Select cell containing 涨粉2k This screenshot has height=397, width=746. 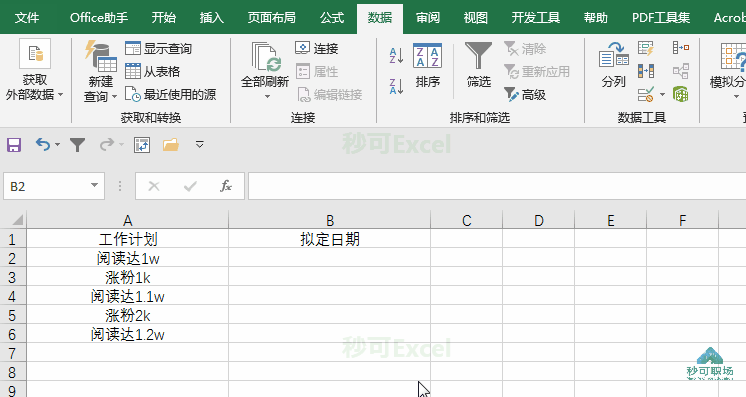tap(128, 315)
